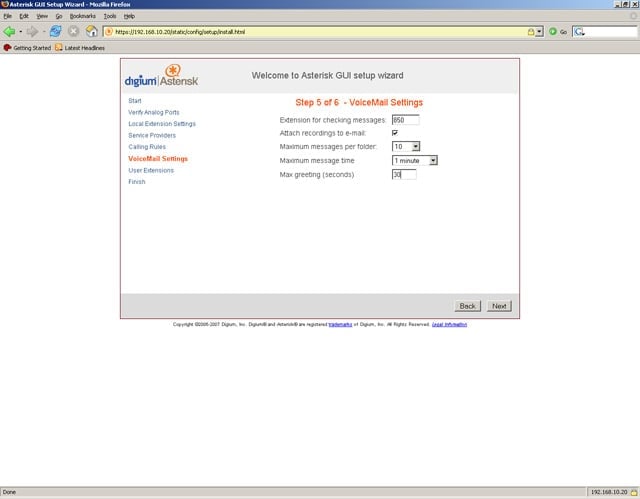Go to Service Providers step
The height and width of the screenshot is (499, 640).
click(x=152, y=135)
